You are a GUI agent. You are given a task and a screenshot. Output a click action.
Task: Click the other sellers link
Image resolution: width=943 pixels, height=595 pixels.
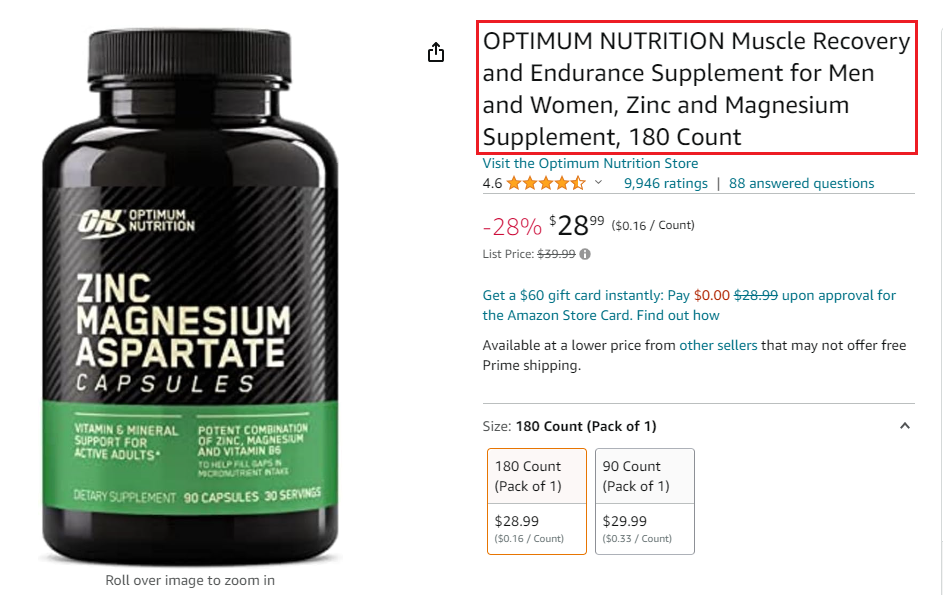pyautogui.click(x=718, y=345)
